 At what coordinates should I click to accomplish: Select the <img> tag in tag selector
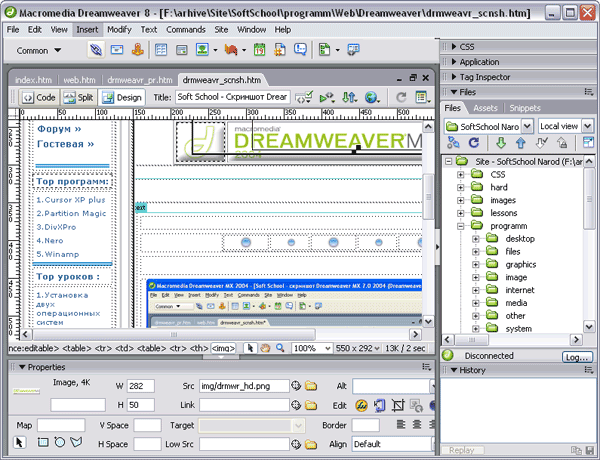click(223, 348)
